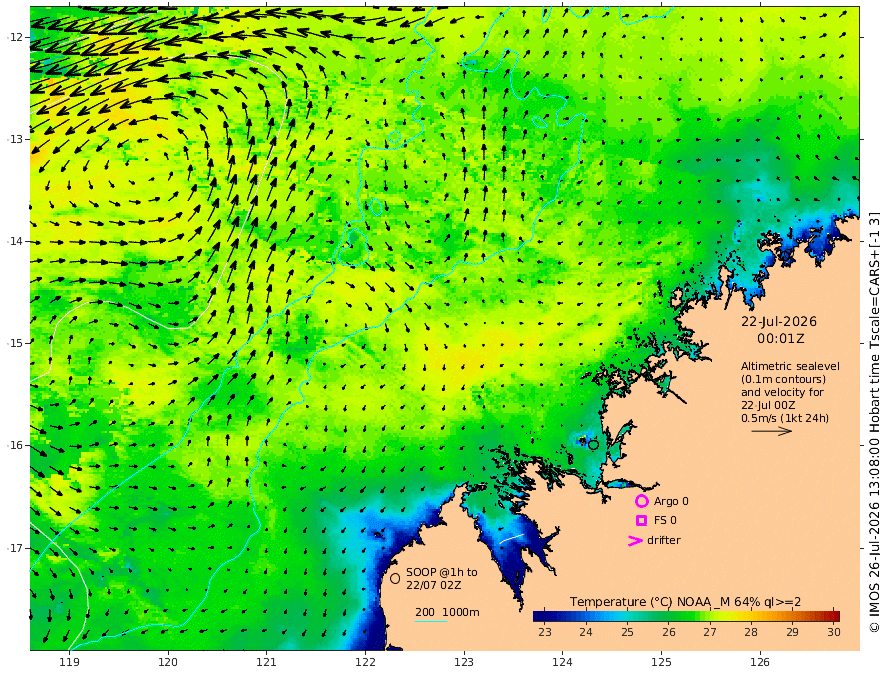Click the cyan 200m contour legend line
The image size is (880, 680).
pyautogui.click(x=431, y=622)
